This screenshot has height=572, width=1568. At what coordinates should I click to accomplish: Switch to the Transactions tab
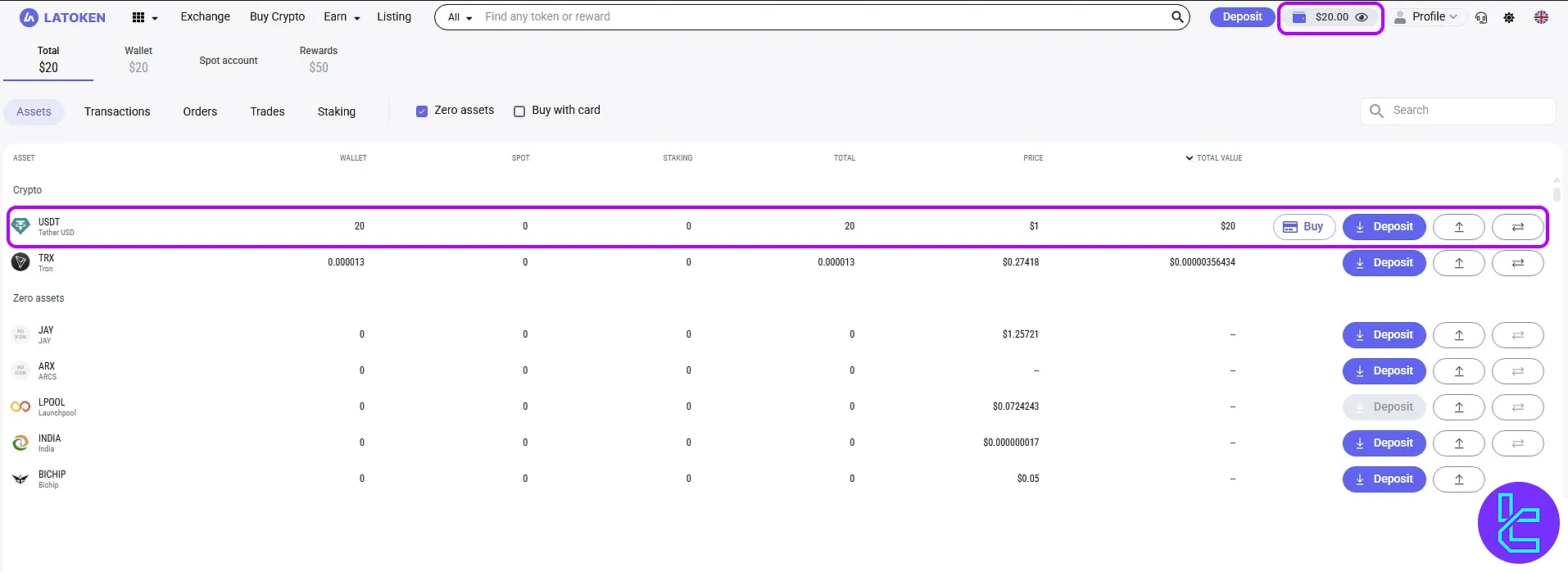117,111
